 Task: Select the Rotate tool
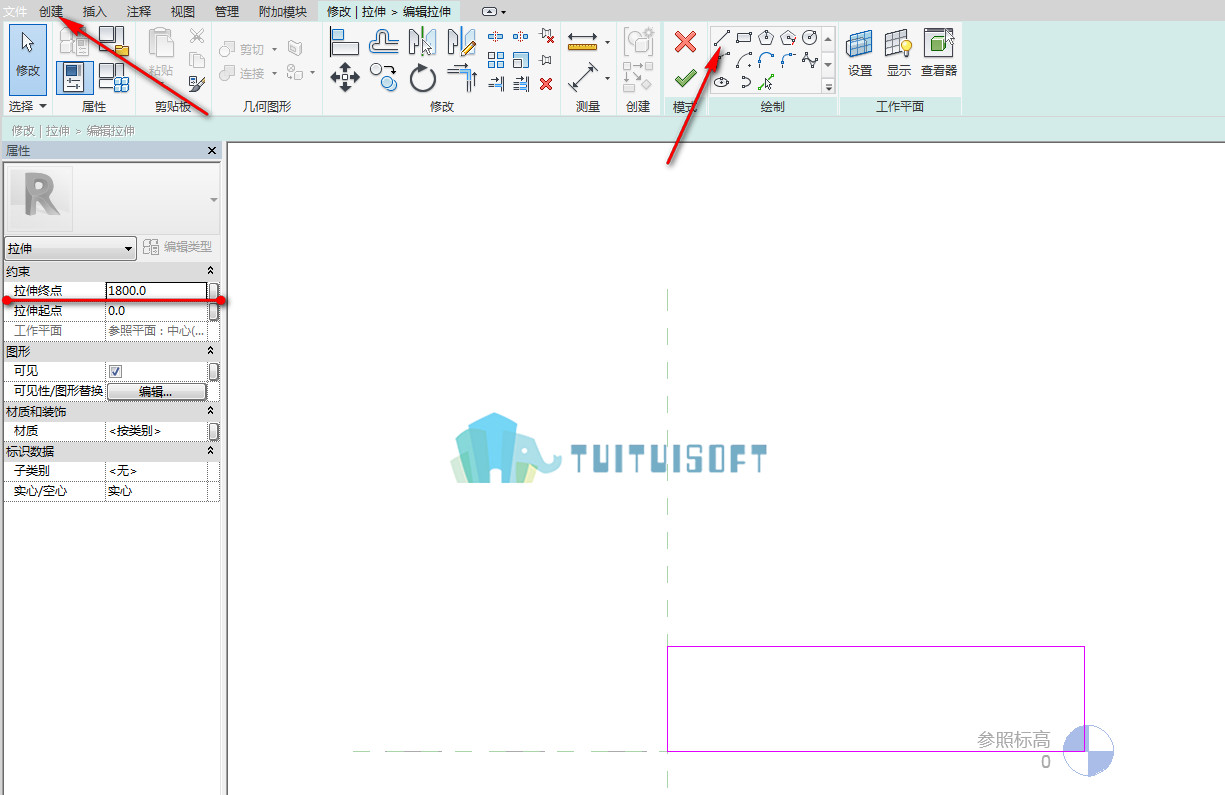click(423, 77)
